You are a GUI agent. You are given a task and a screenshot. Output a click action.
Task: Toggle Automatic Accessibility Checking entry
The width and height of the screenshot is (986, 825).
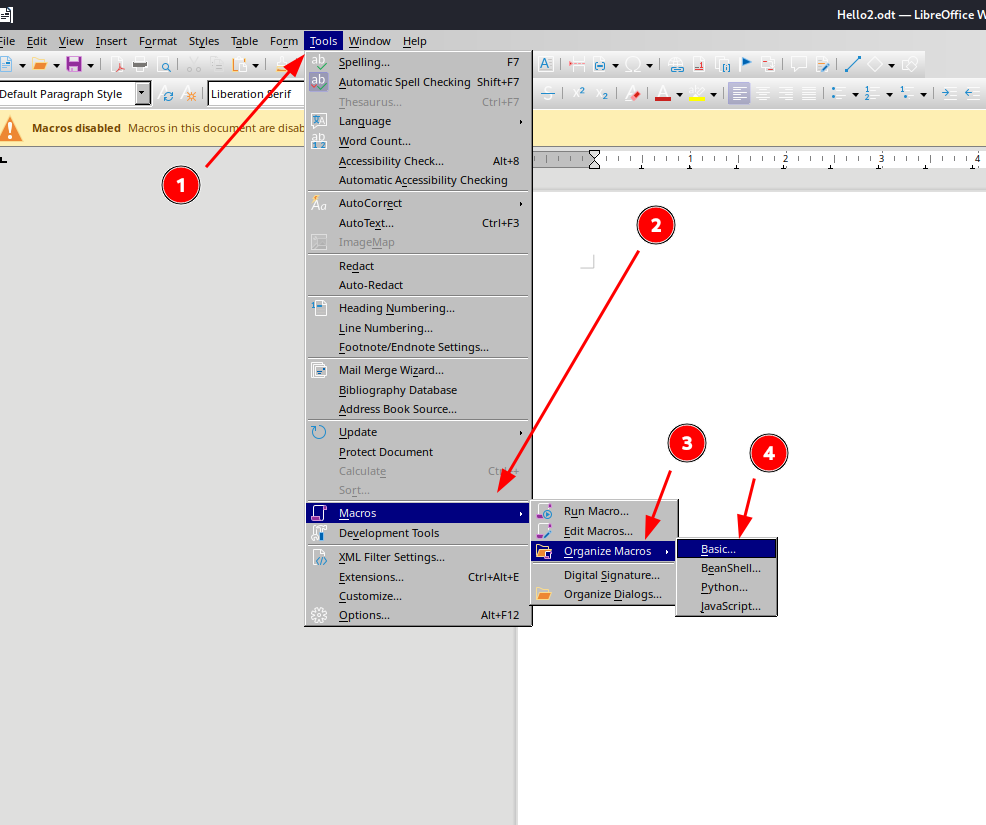[x=419, y=180]
